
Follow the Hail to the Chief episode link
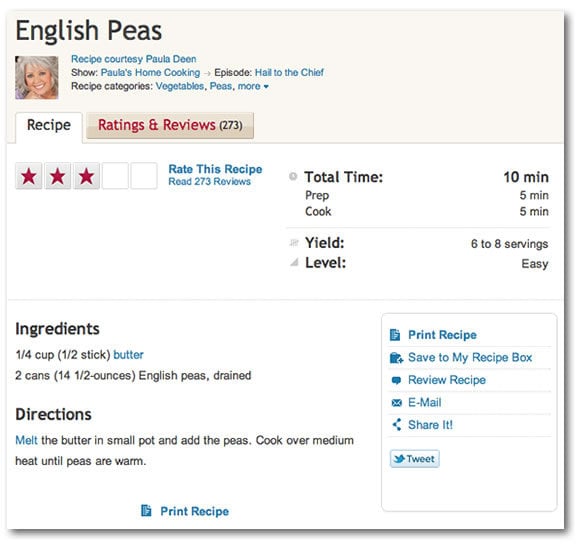289,72
